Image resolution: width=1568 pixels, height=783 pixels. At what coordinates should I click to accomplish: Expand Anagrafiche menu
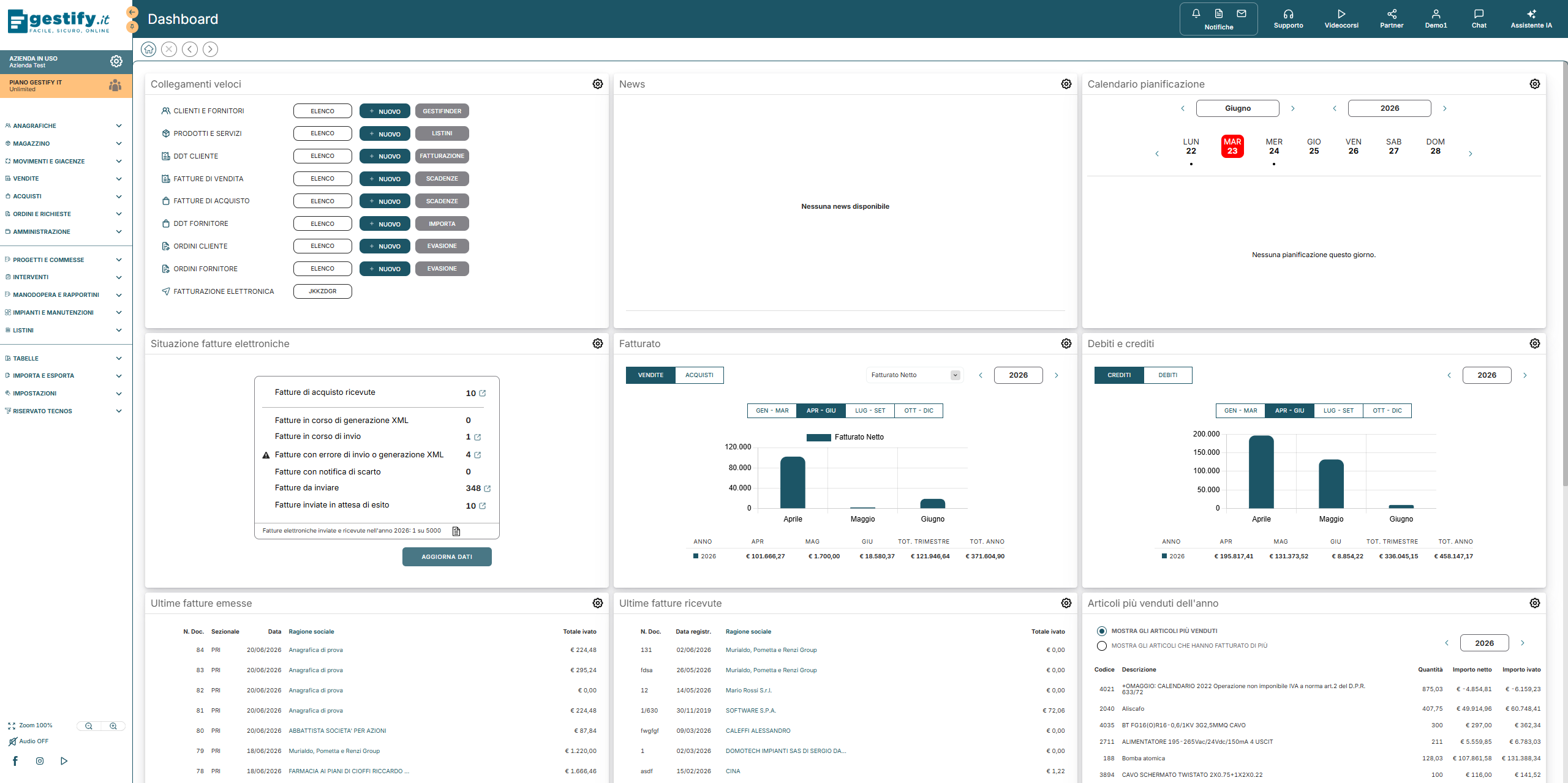tap(64, 126)
